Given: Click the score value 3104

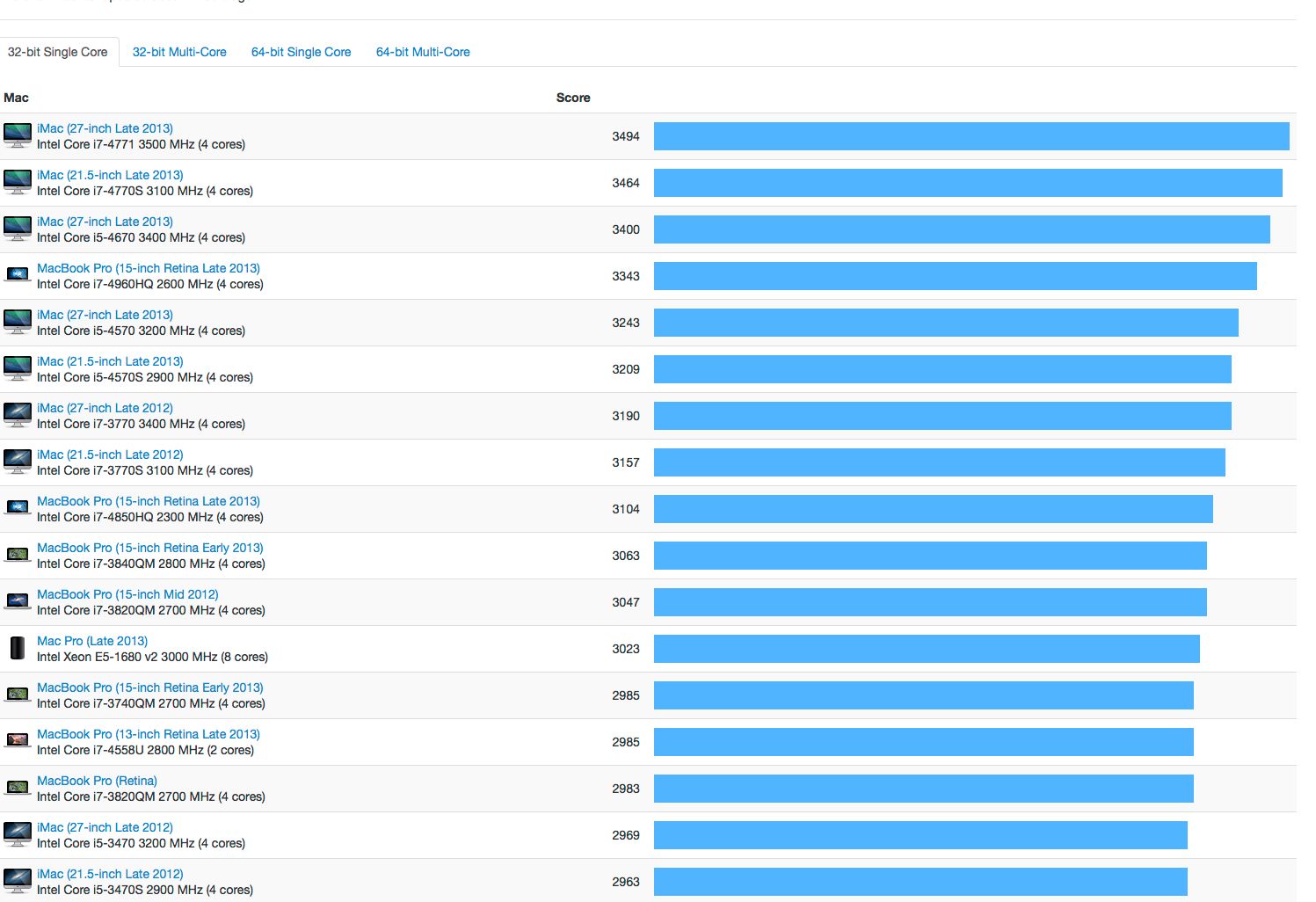Looking at the screenshot, I should 626,509.
